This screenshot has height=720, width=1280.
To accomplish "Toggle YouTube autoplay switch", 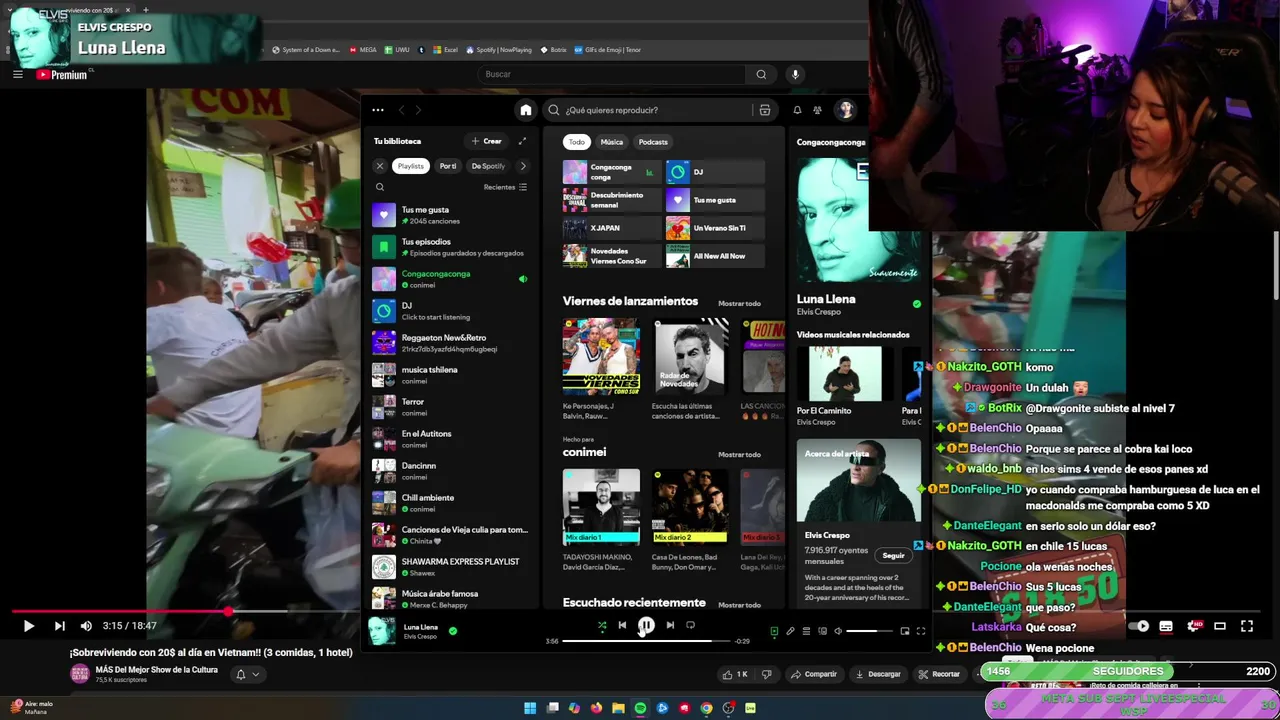I will click(x=1139, y=626).
